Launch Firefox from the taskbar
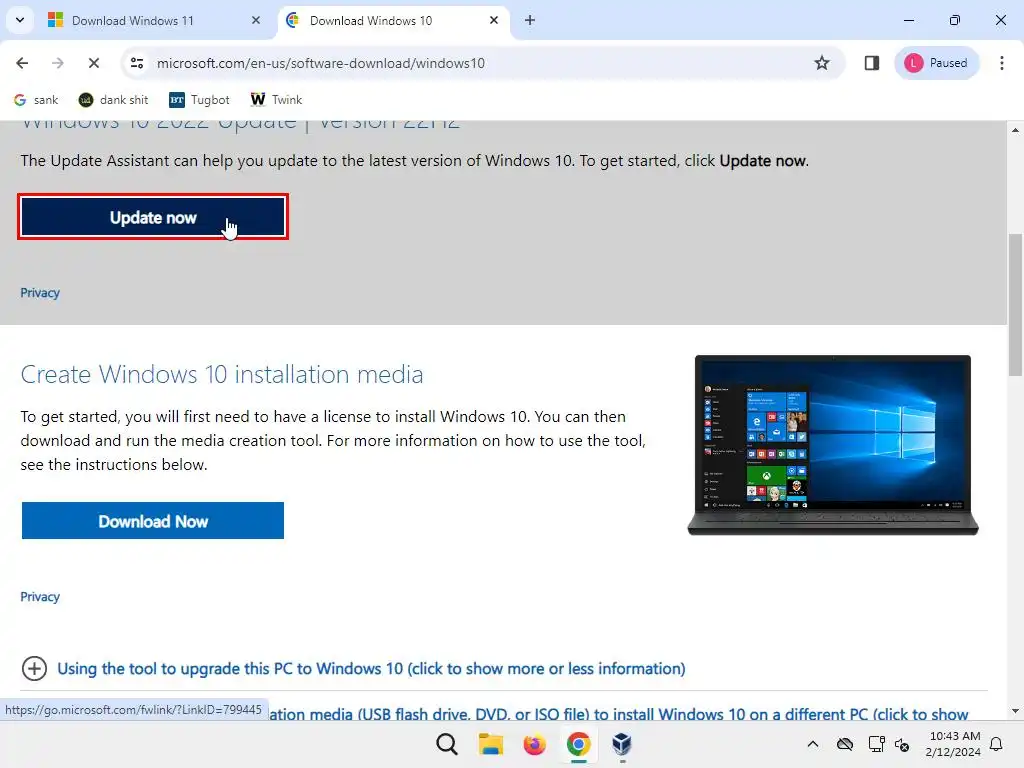 [x=534, y=744]
